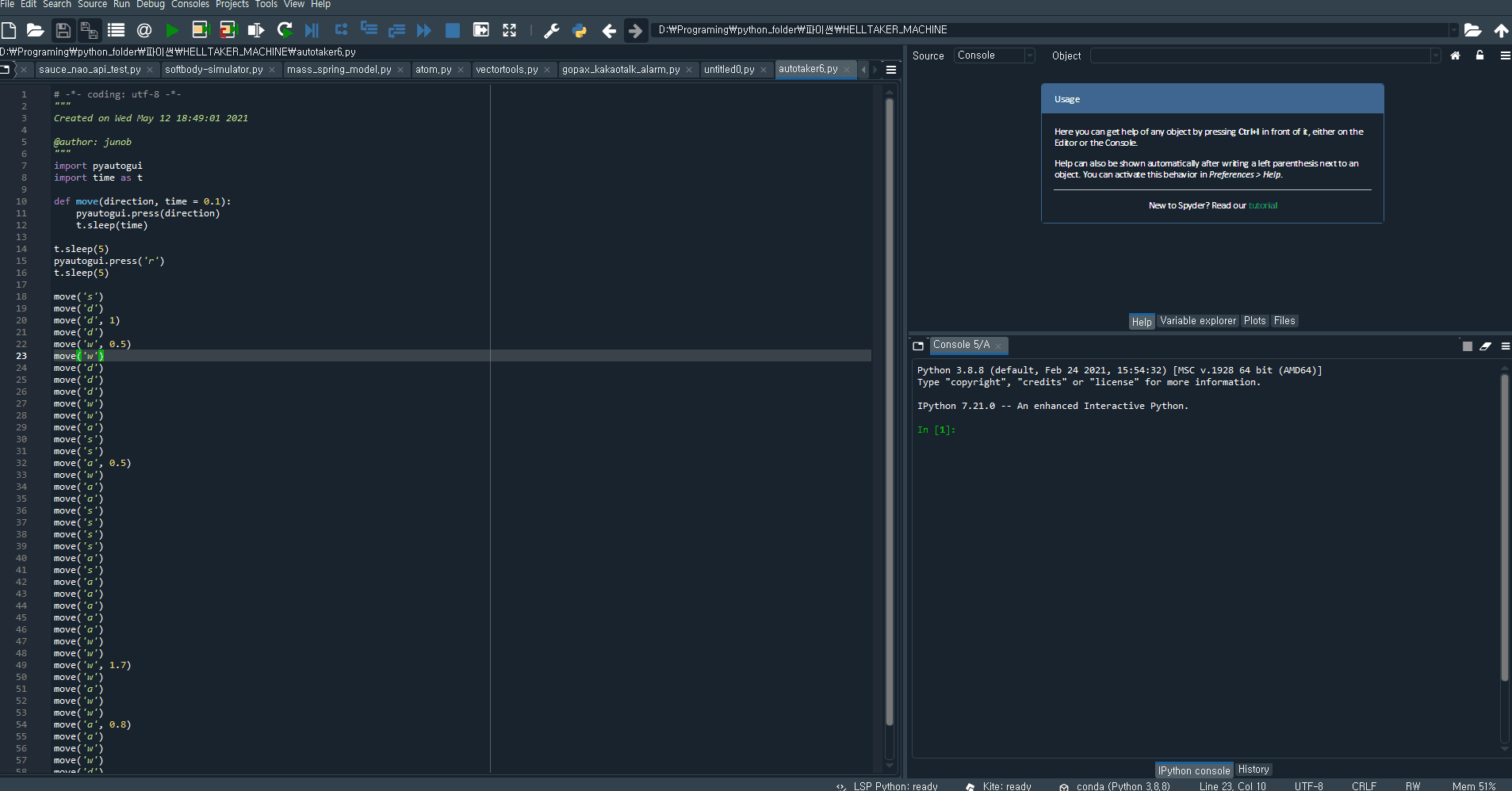1512x791 pixels.
Task: Expand the Source dropdown set to Console
Action: tap(994, 55)
